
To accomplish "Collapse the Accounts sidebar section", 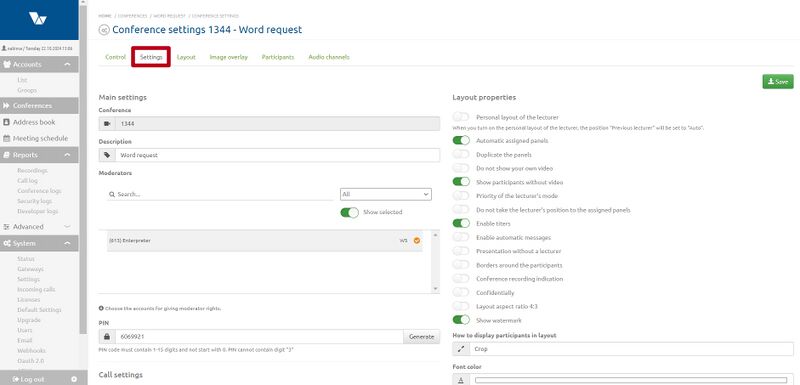I will coord(67,64).
